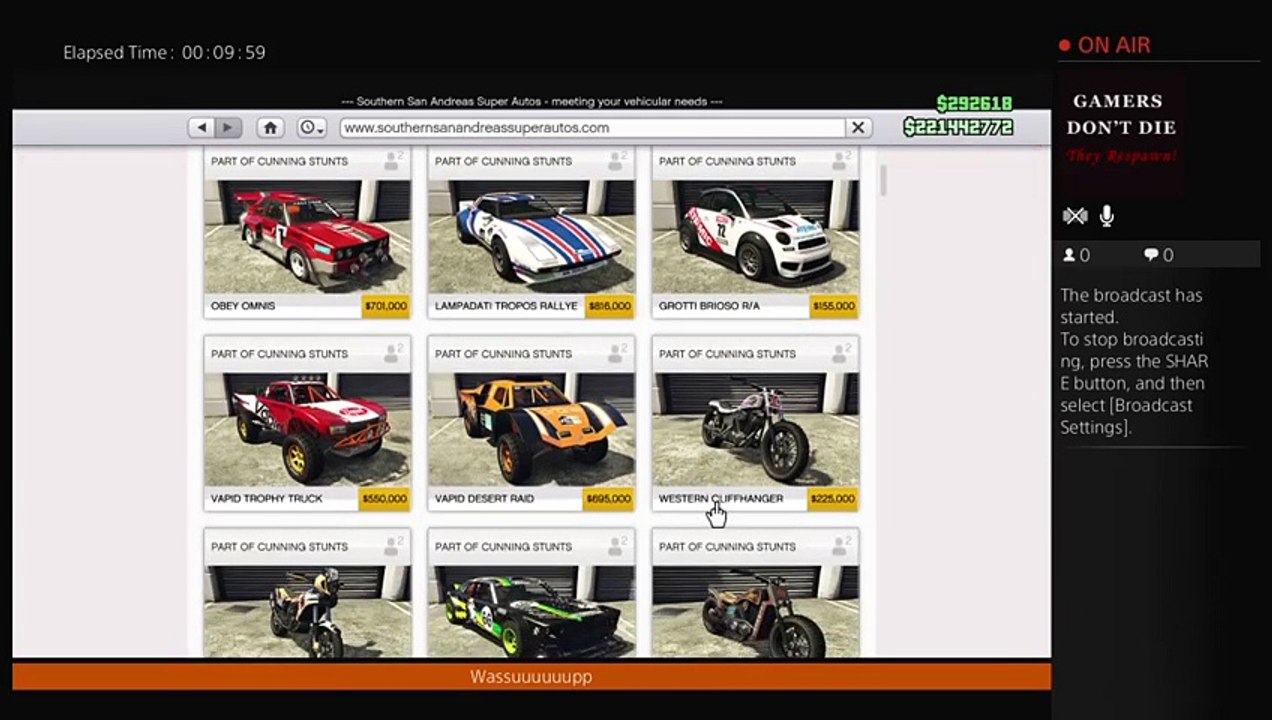This screenshot has width=1272, height=720.
Task: Click the Southern San Andreas Super Autos title
Action: coord(531,101)
